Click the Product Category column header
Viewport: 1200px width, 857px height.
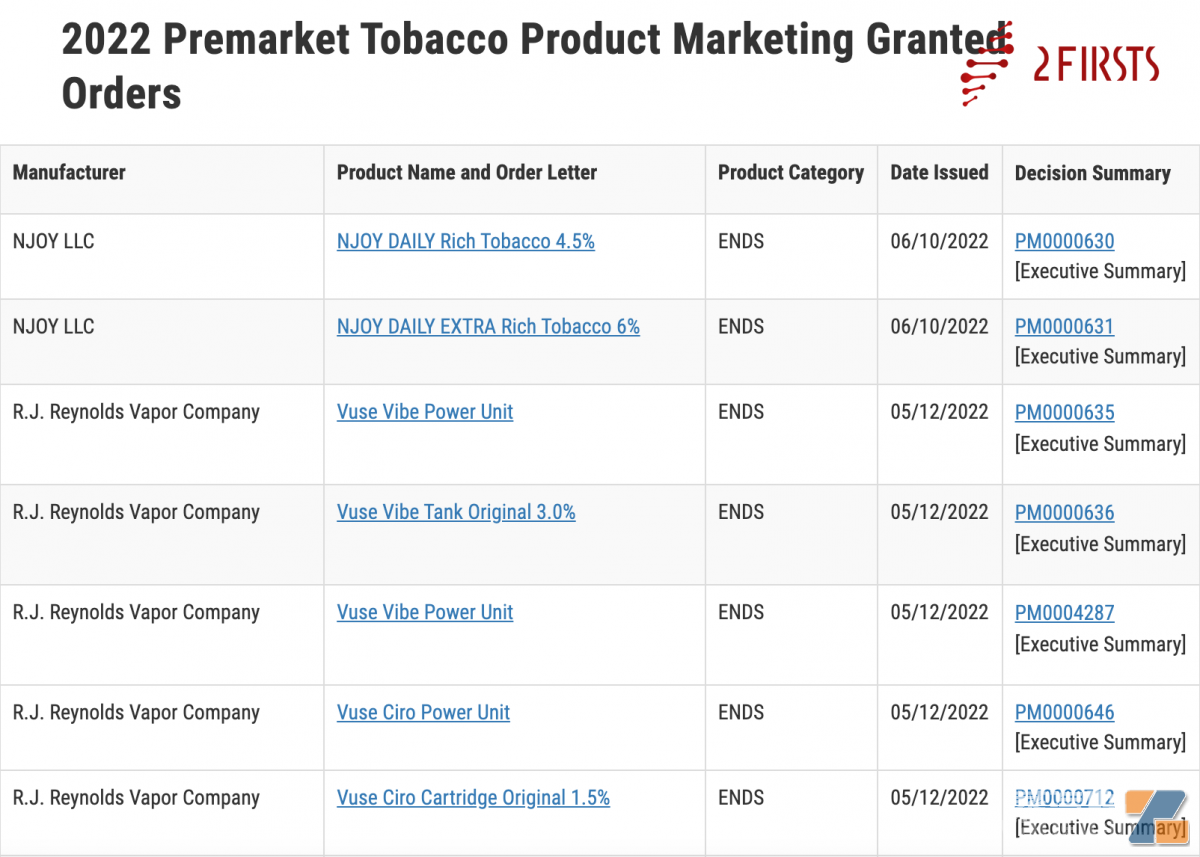pos(790,173)
